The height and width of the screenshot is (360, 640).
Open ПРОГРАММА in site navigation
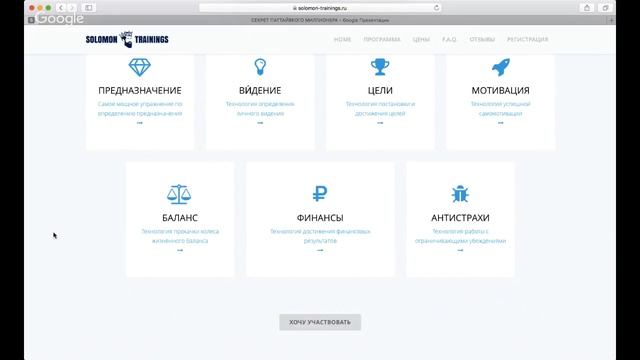[382, 39]
